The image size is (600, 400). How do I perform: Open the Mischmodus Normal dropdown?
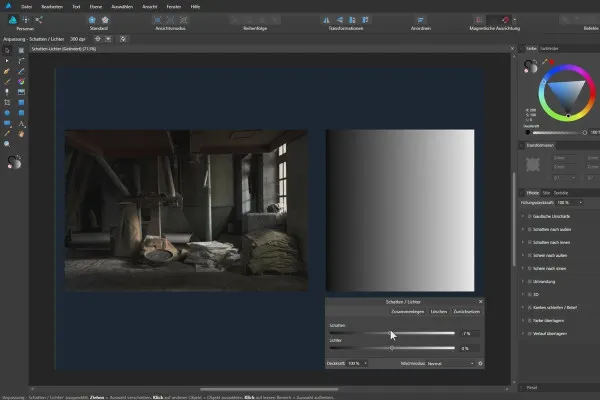click(x=450, y=363)
